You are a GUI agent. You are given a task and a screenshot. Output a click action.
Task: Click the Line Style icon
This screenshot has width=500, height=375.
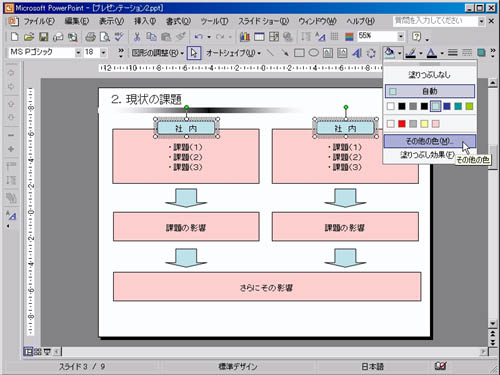[452, 53]
